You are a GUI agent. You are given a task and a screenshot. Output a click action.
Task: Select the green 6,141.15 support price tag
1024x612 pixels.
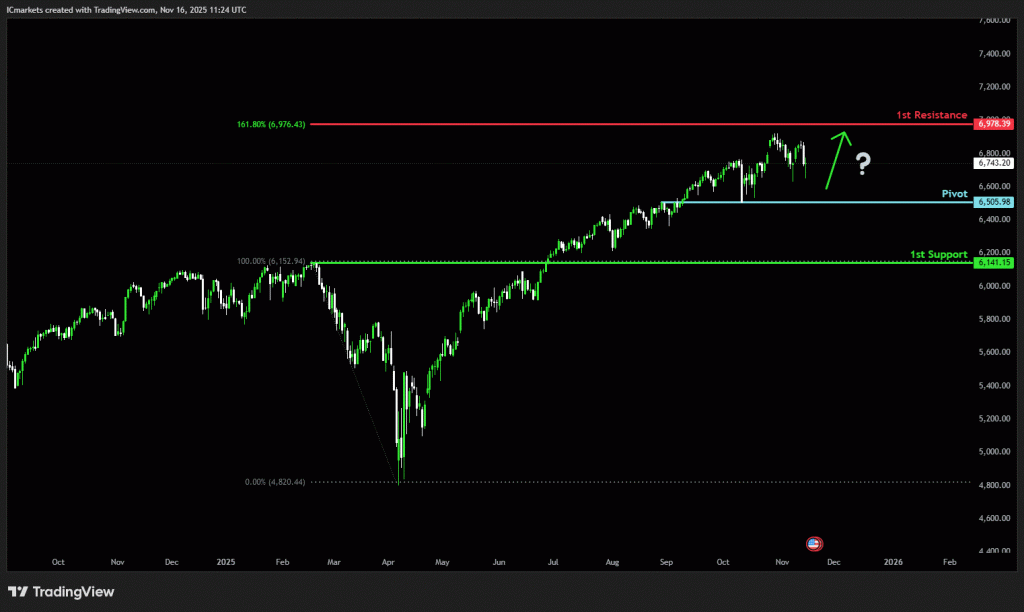coord(992,262)
